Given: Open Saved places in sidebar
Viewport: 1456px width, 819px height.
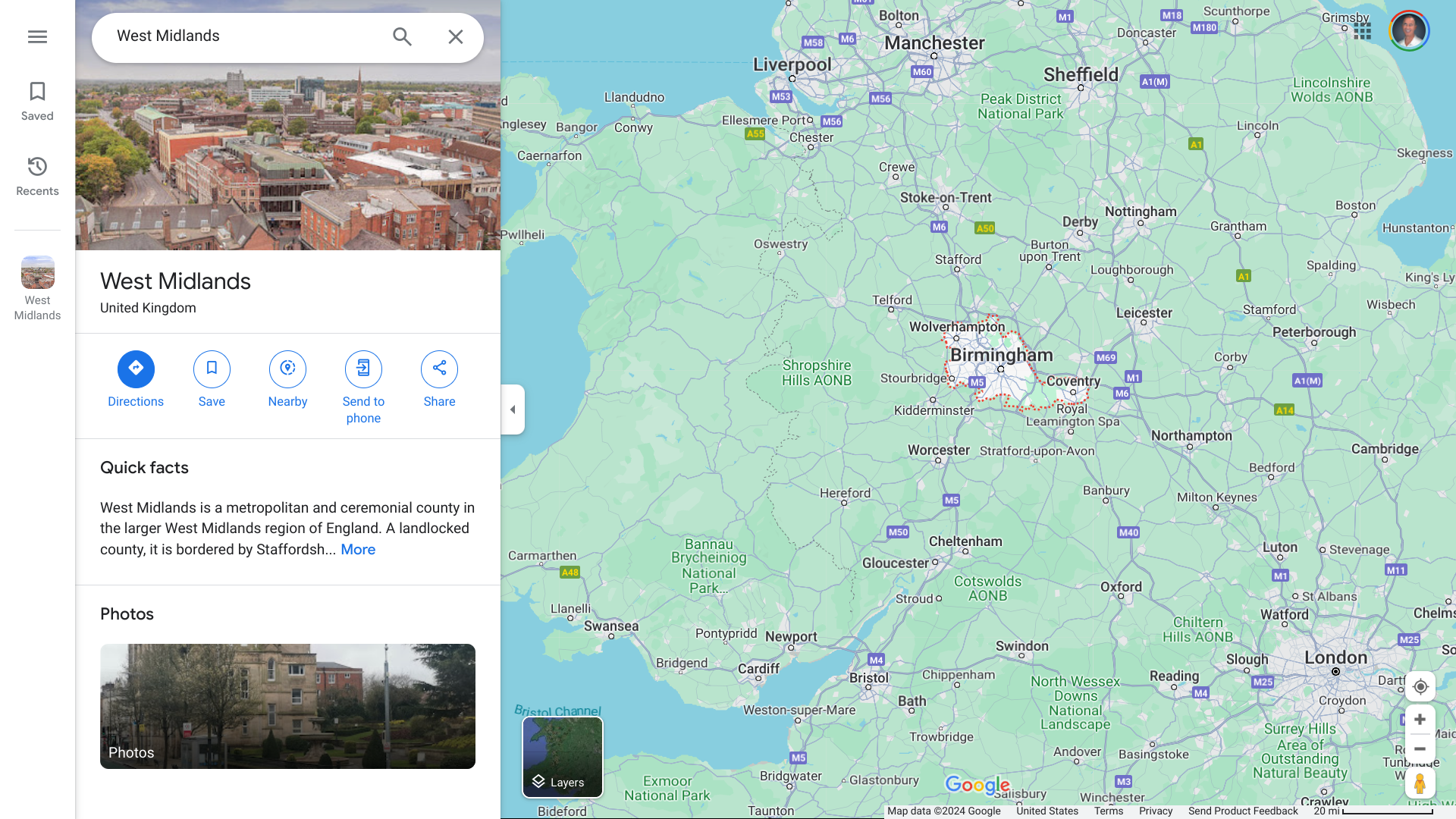Looking at the screenshot, I should (x=37, y=101).
